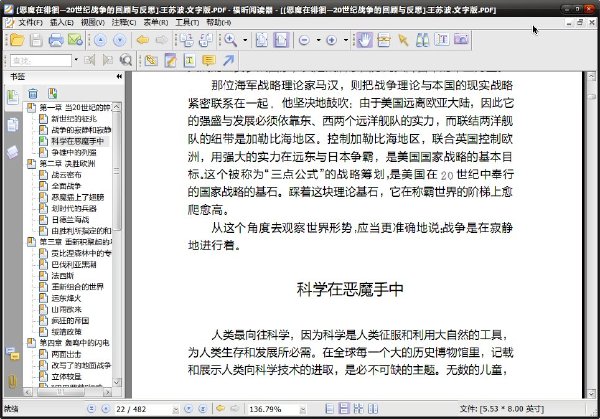The height and width of the screenshot is (419, 600).
Task: Open the zoom in dropdown arrow
Action: click(346, 40)
